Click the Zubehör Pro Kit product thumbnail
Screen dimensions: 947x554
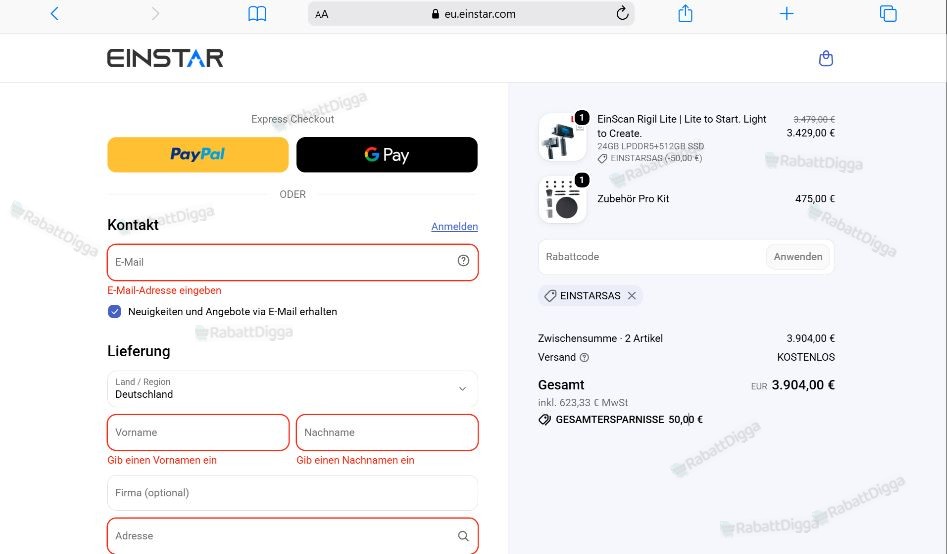click(x=562, y=199)
